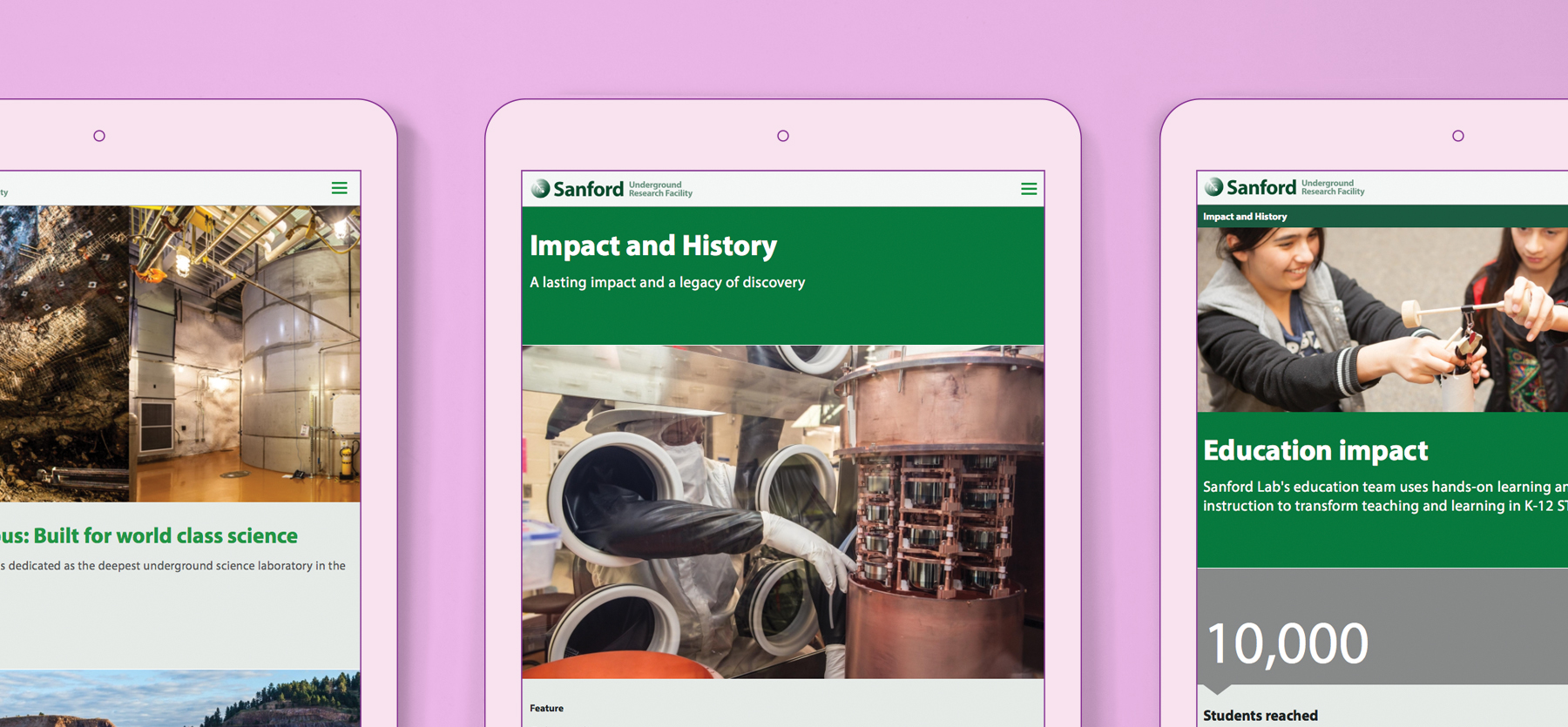The image size is (1568, 727).
Task: Tap camera dot on the world class science tablet
Action: [x=99, y=136]
